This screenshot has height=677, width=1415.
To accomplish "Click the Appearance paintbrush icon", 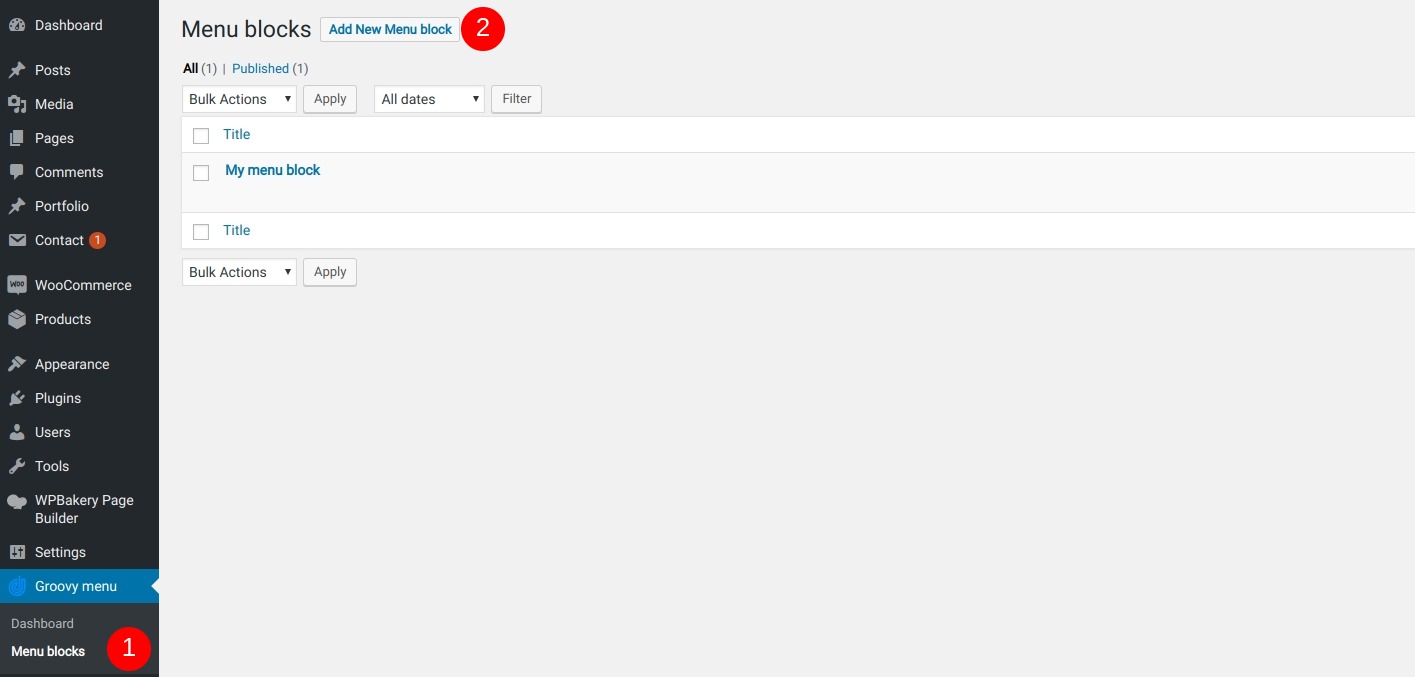I will coord(17,364).
